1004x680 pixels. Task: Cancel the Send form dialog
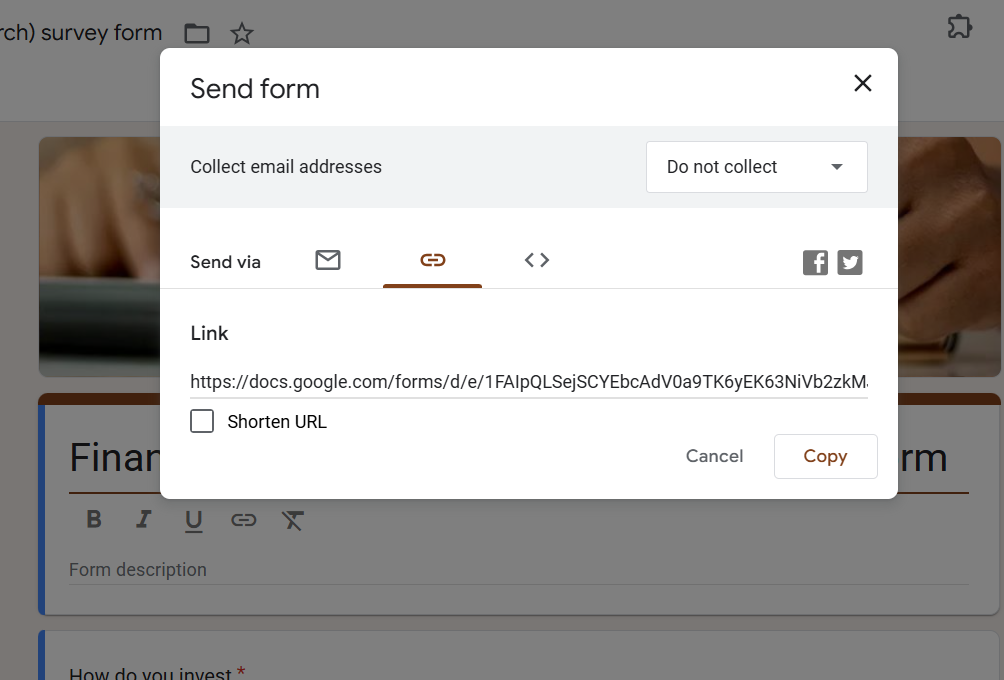(714, 456)
